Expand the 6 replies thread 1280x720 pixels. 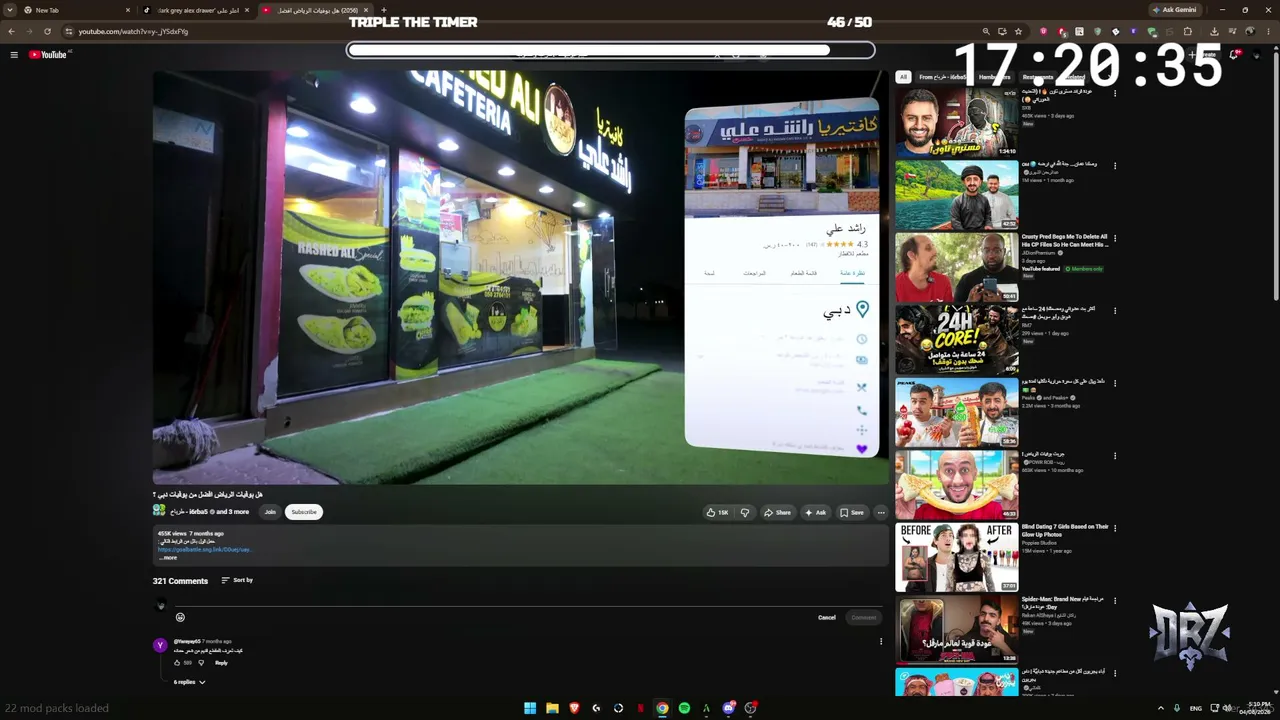pos(189,682)
